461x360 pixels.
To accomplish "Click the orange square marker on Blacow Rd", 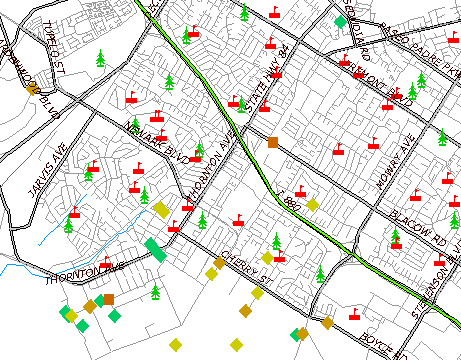I will (273, 142).
